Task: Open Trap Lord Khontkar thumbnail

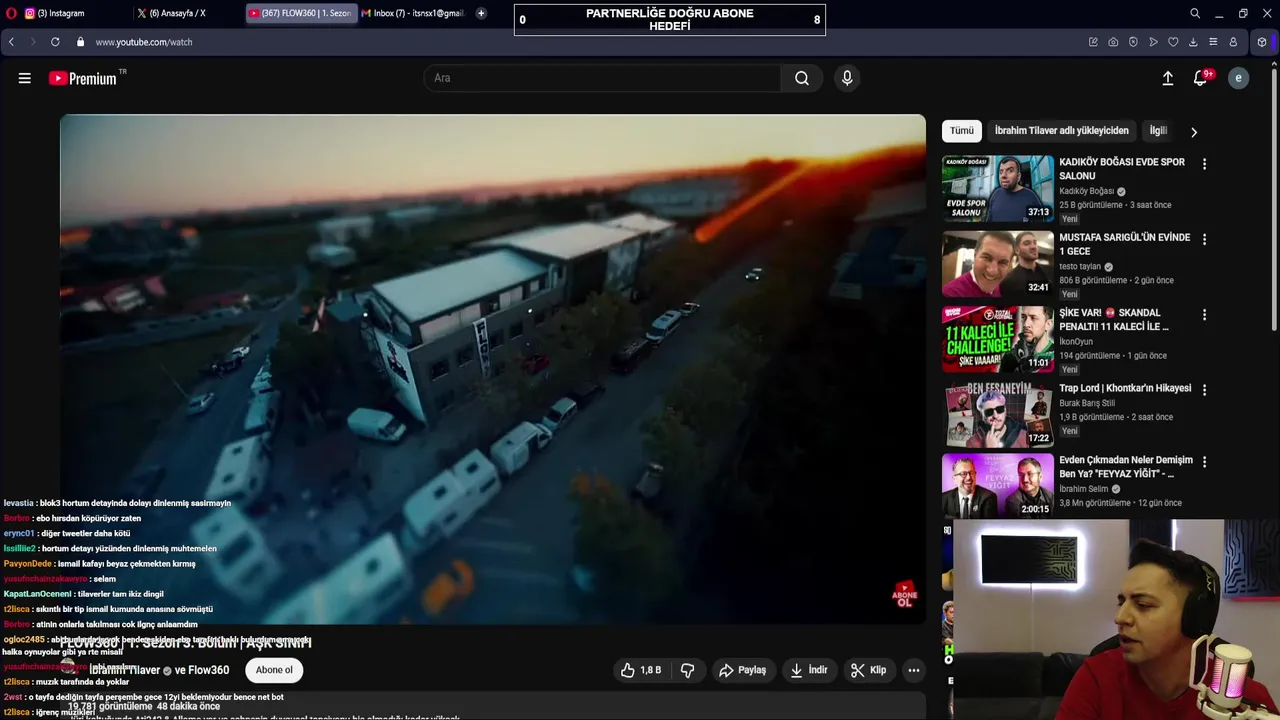Action: [x=998, y=414]
